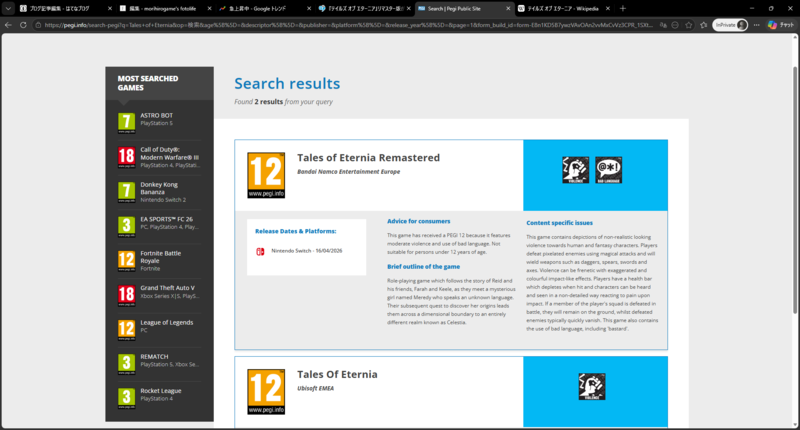Open Fortnite Battle Royale entry

(x=161, y=257)
